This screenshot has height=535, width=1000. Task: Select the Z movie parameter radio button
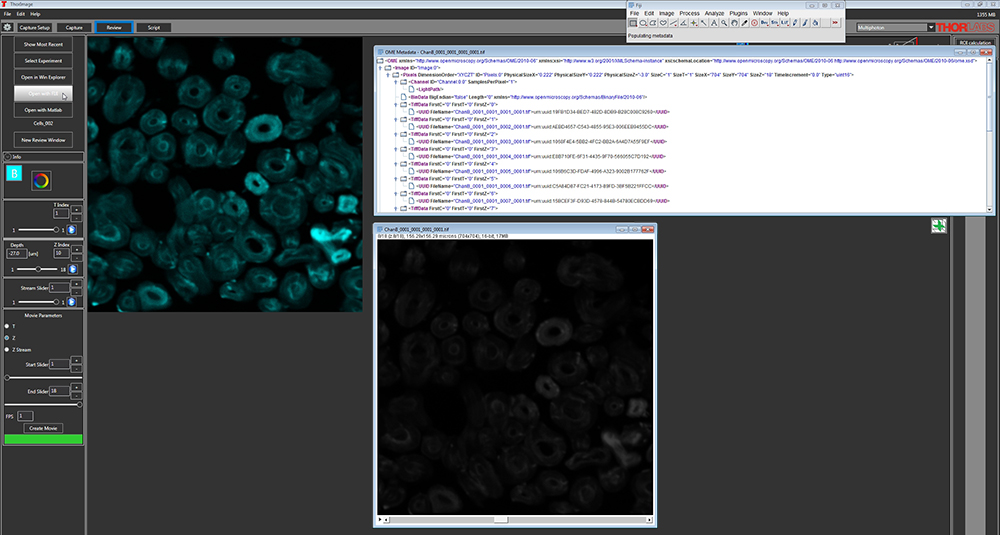(x=8, y=338)
